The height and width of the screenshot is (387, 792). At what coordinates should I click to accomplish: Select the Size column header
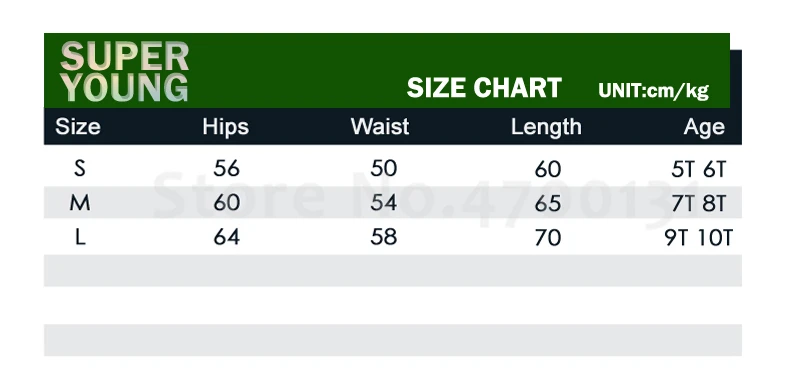point(78,126)
